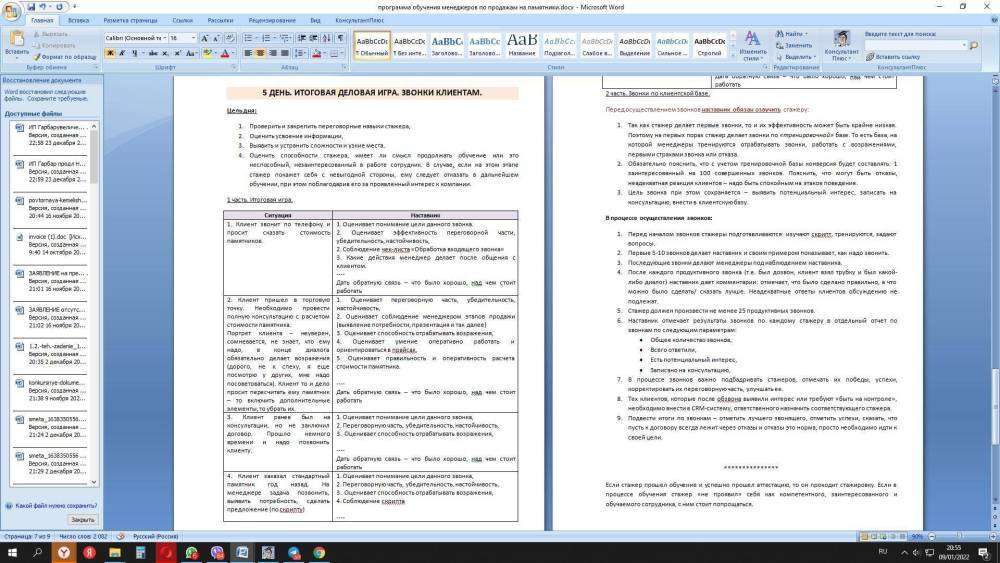1000x563 pixels.
Task: Open Word help question mark icon
Action: tap(994, 20)
